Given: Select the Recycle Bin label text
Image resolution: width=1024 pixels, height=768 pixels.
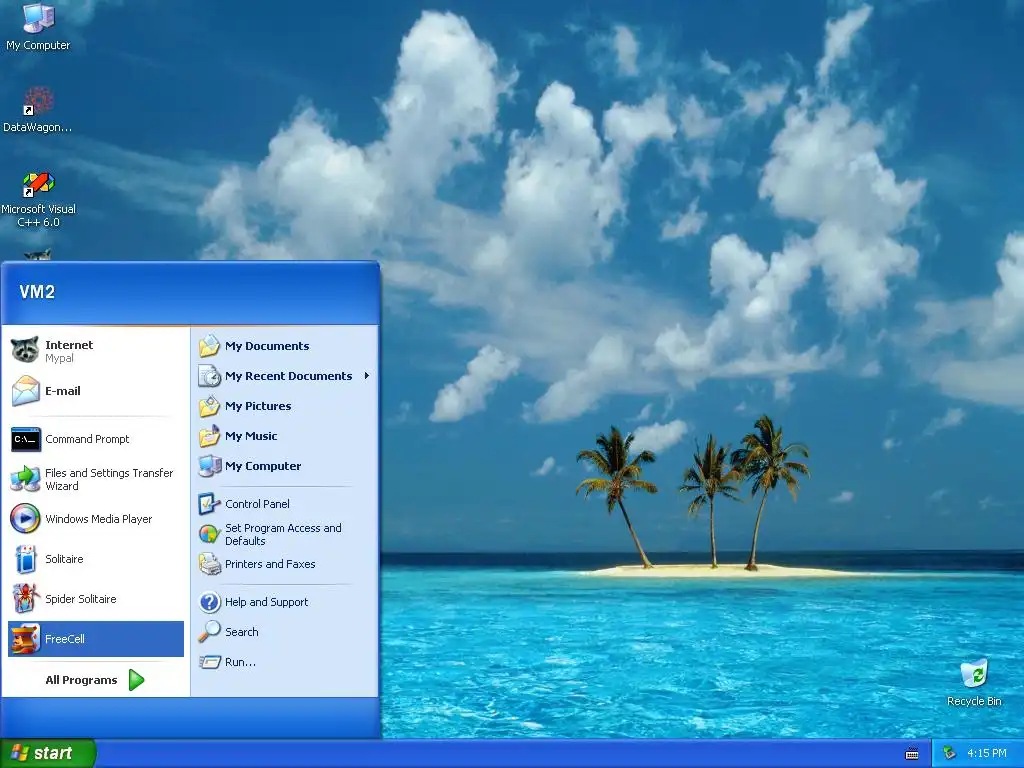Looking at the screenshot, I should (x=974, y=701).
